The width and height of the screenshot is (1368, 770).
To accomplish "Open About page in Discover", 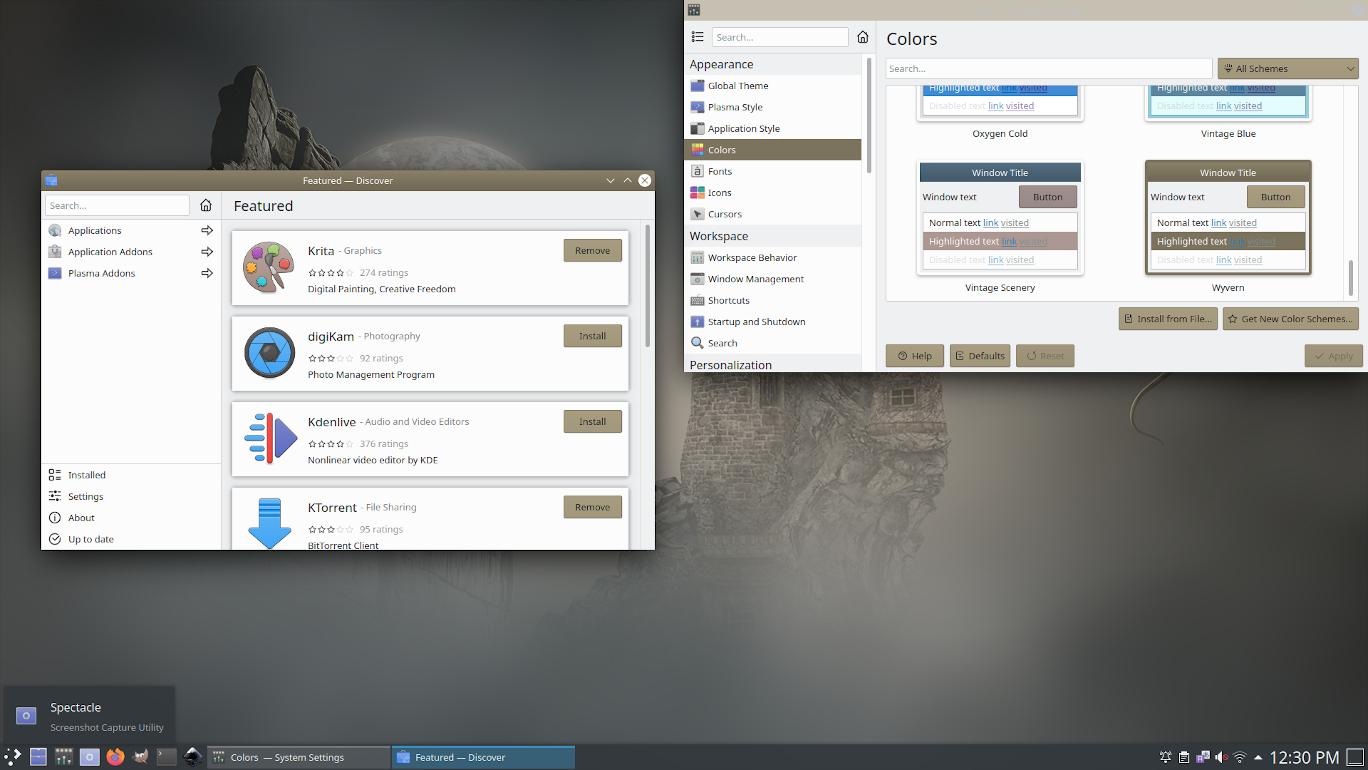I will point(131,518).
